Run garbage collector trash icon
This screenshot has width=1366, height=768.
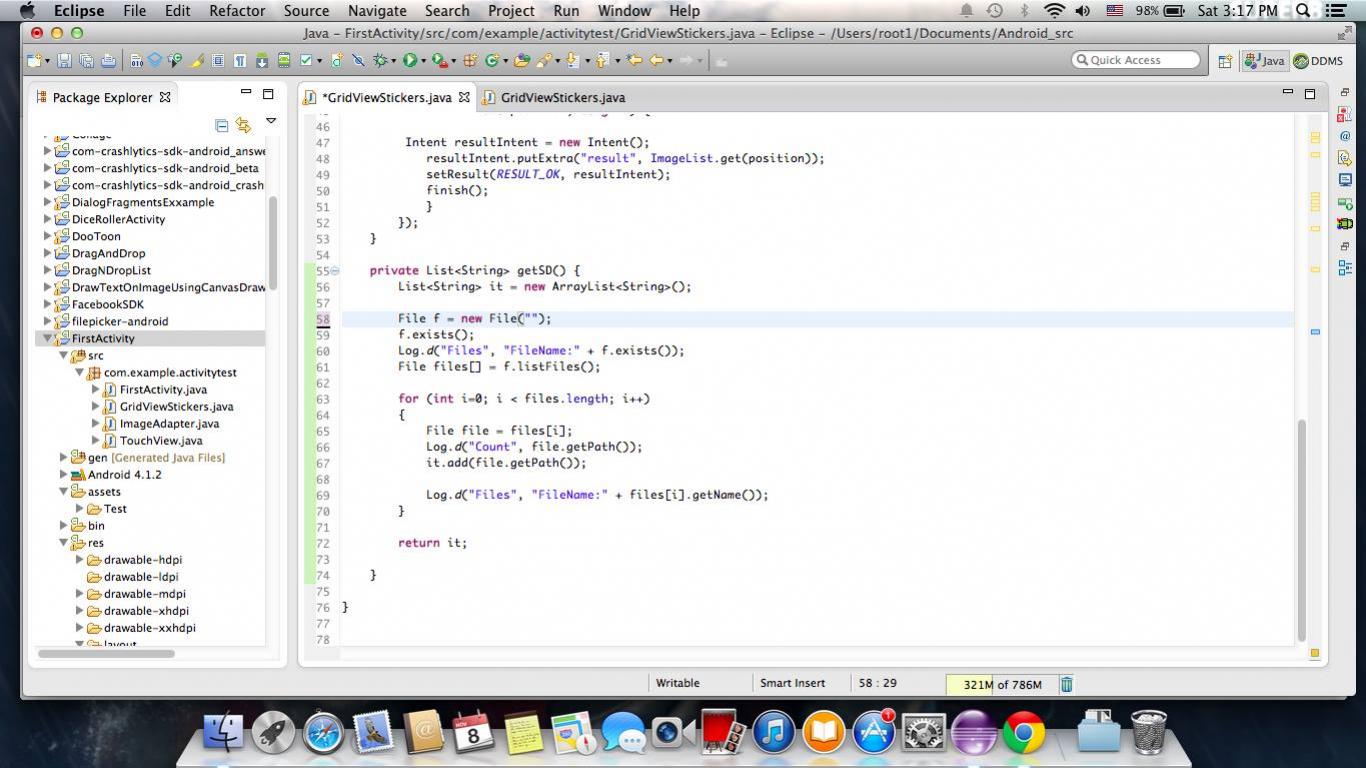click(1066, 684)
